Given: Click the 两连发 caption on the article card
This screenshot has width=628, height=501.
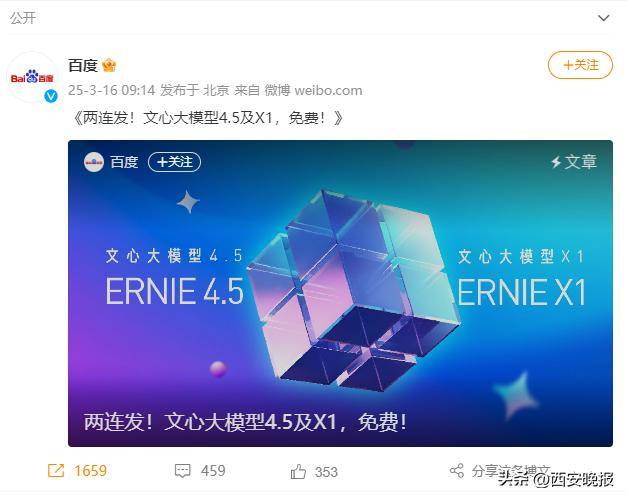Looking at the screenshot, I should tap(245, 422).
